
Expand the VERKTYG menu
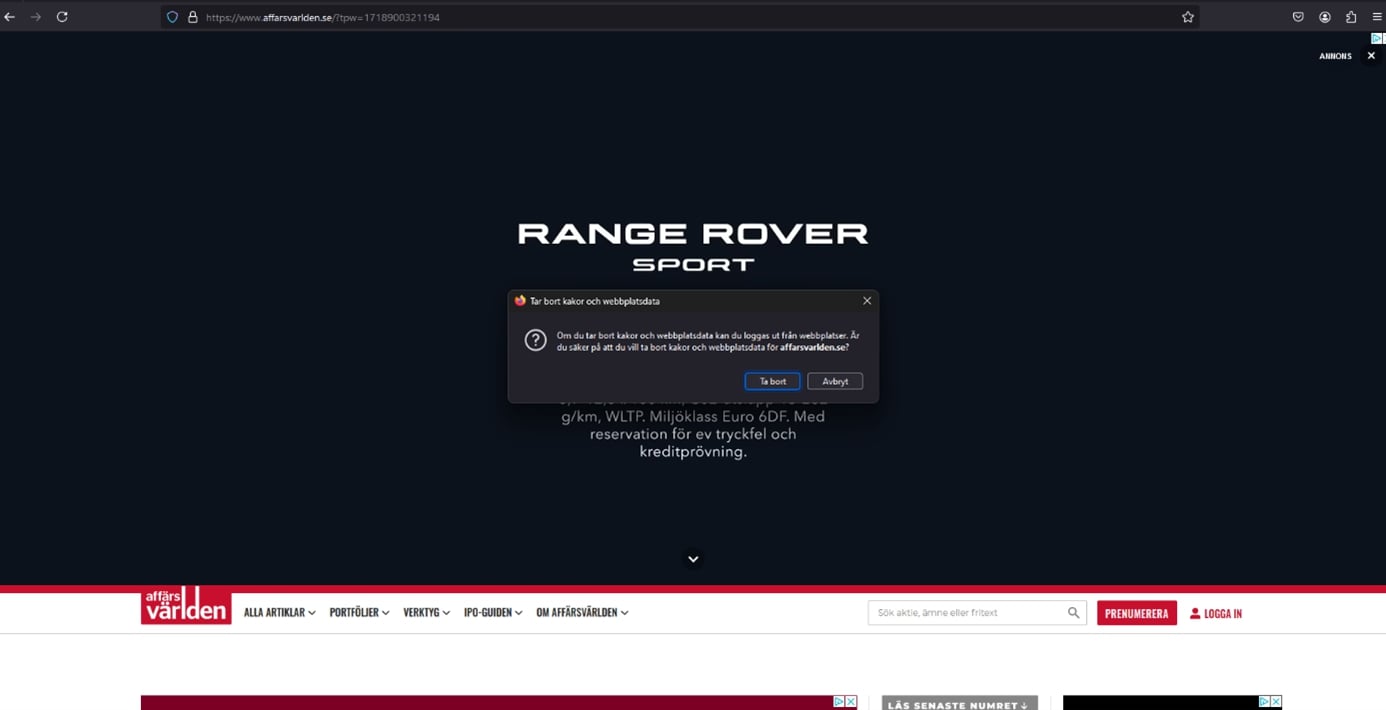(x=427, y=613)
